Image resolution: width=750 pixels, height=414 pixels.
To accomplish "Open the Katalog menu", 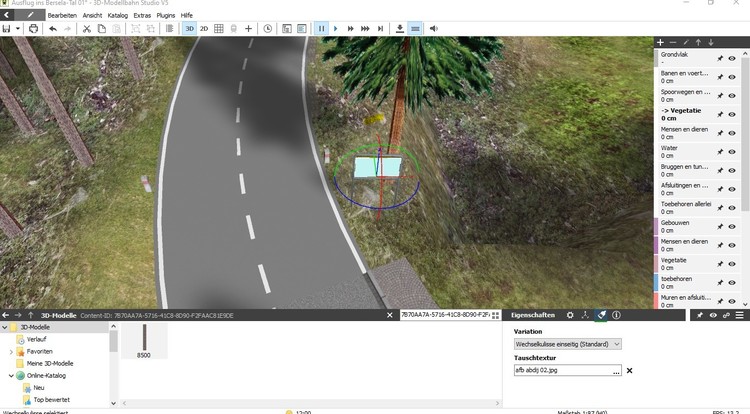I will pyautogui.click(x=117, y=15).
